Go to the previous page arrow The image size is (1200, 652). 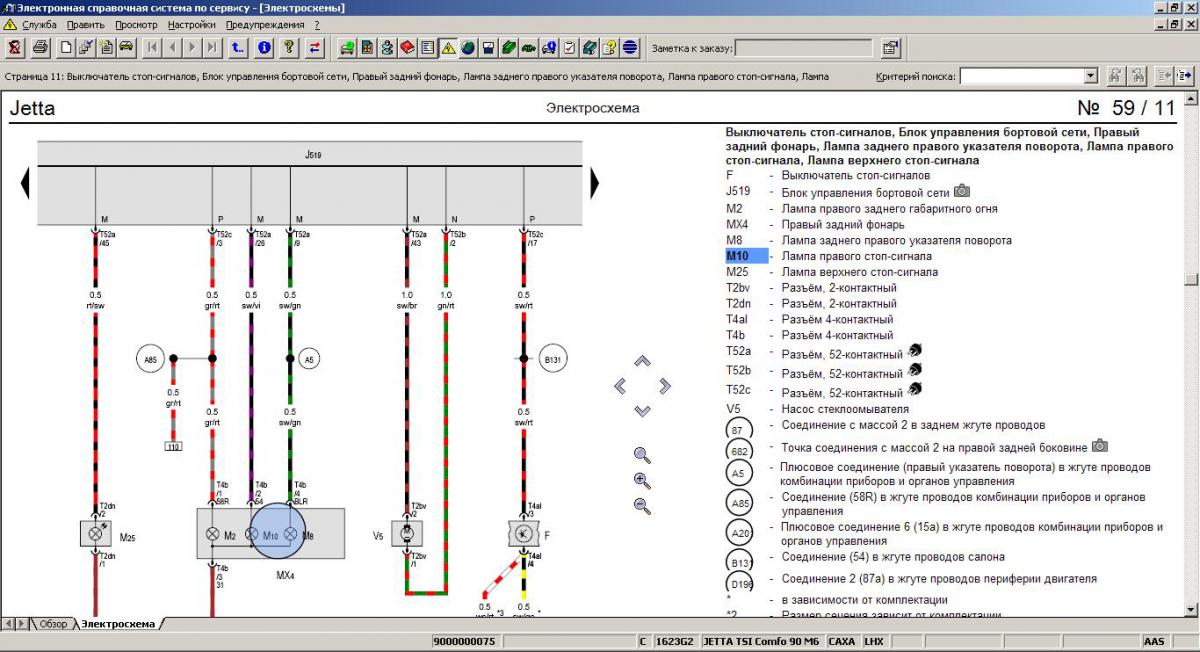(x=173, y=47)
